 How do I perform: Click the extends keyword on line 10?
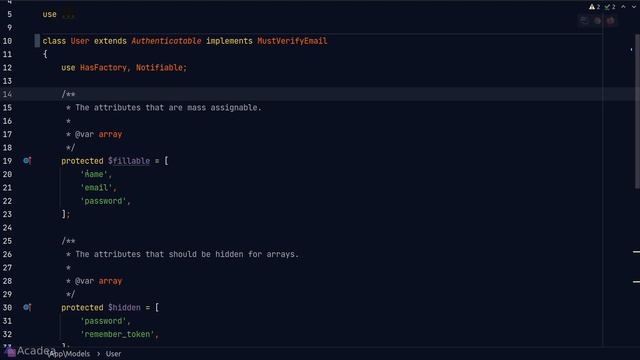pyautogui.click(x=110, y=41)
